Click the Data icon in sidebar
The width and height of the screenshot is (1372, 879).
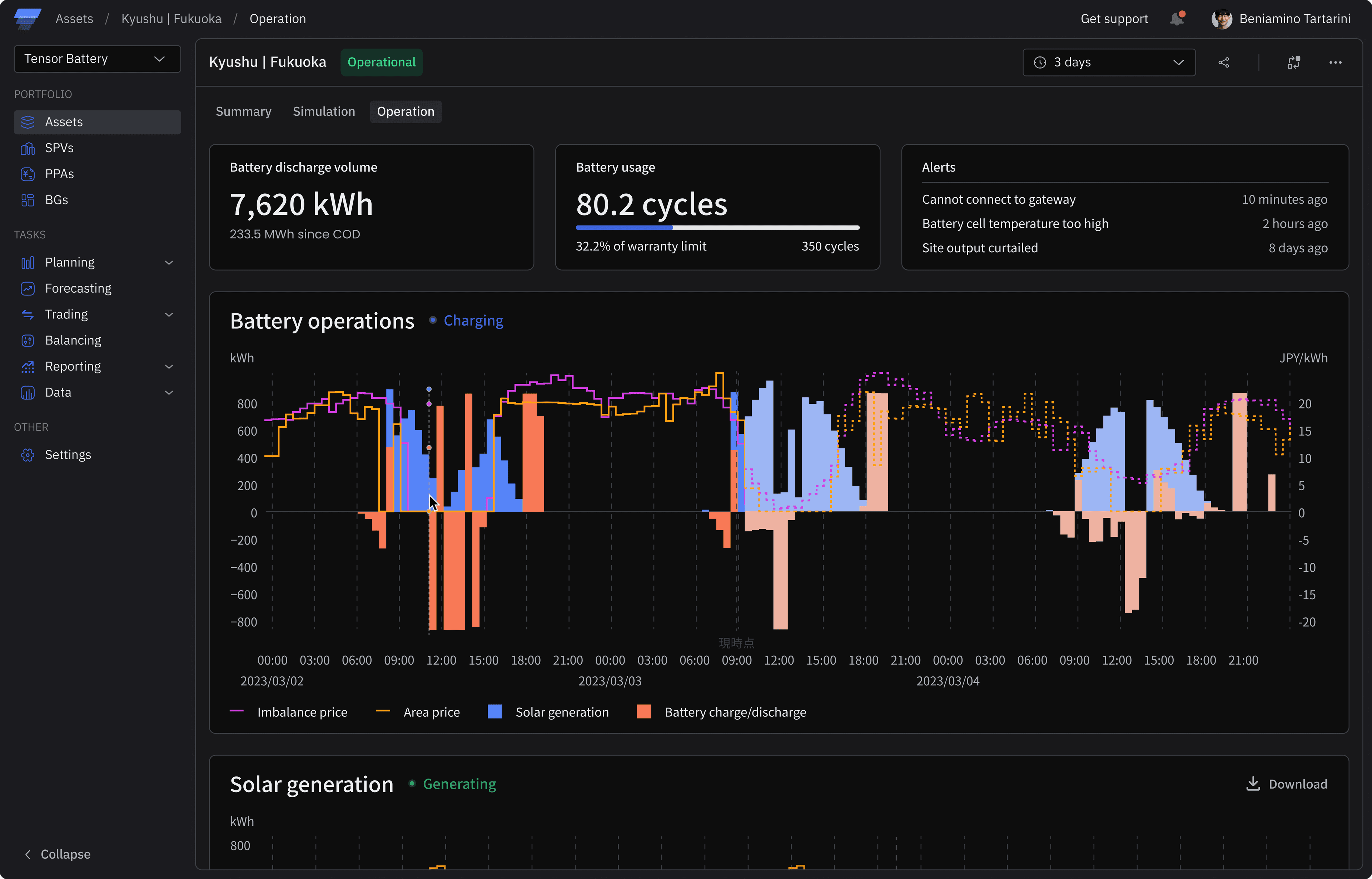point(28,392)
